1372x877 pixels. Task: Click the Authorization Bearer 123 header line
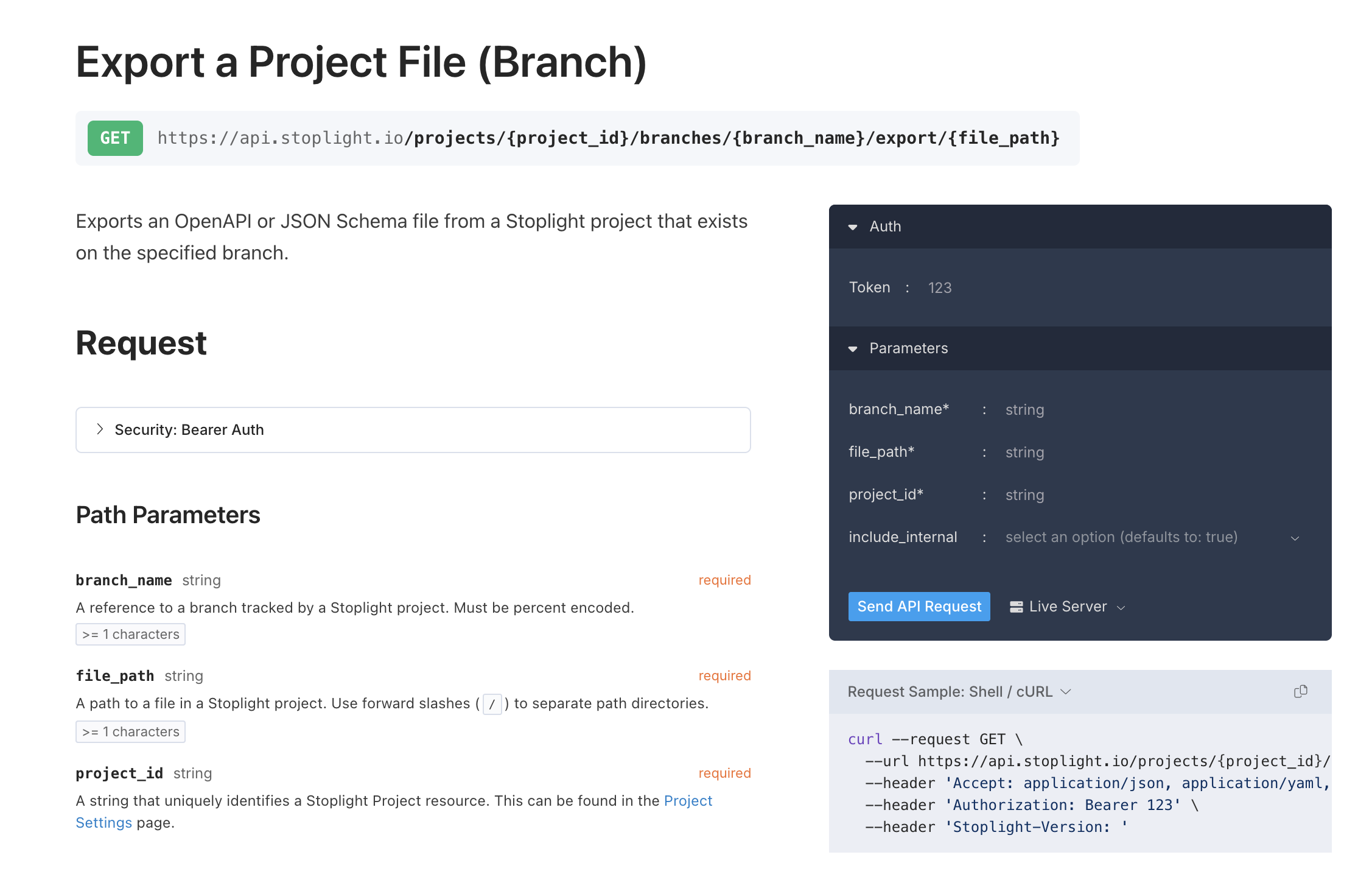click(1032, 805)
